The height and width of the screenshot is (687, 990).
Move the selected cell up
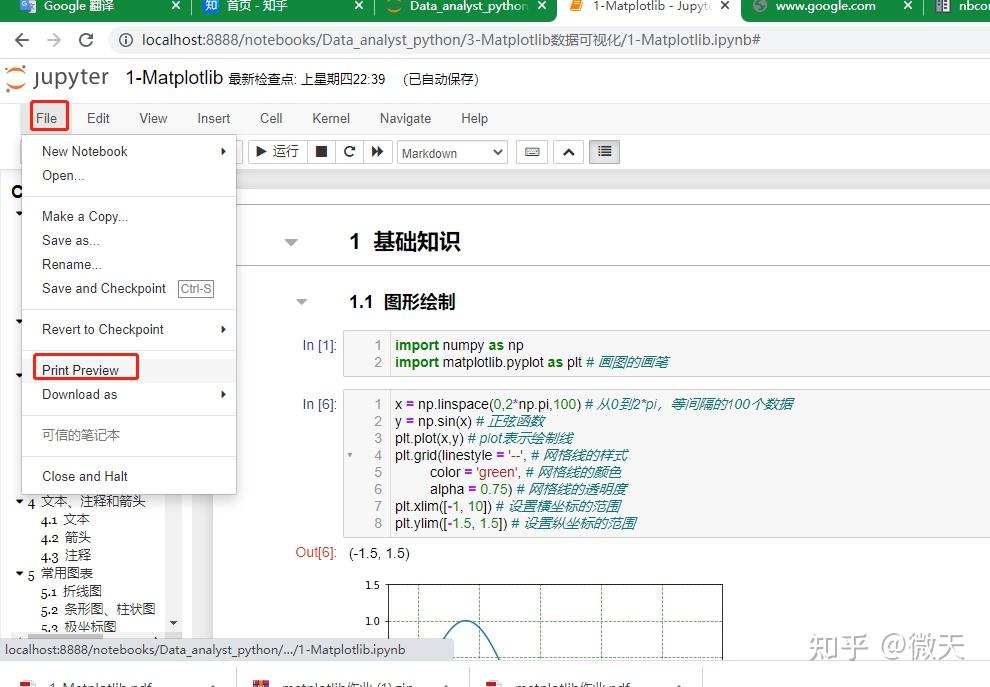pyautogui.click(x=568, y=152)
